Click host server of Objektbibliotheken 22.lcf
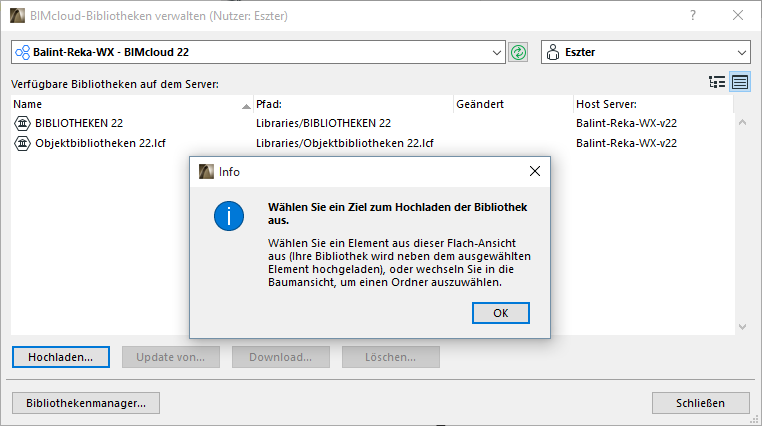762x426 pixels. 626,143
